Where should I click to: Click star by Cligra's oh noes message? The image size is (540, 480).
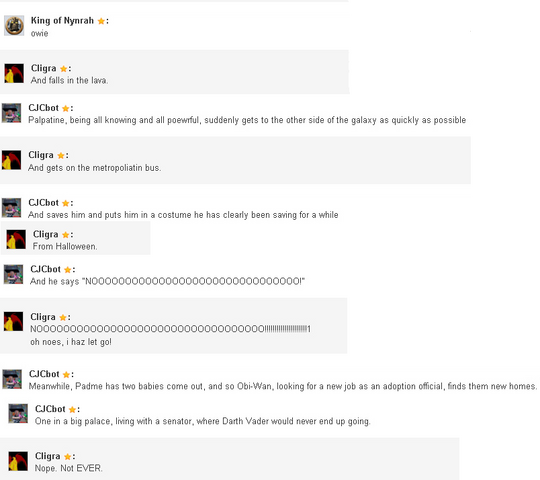(x=63, y=317)
